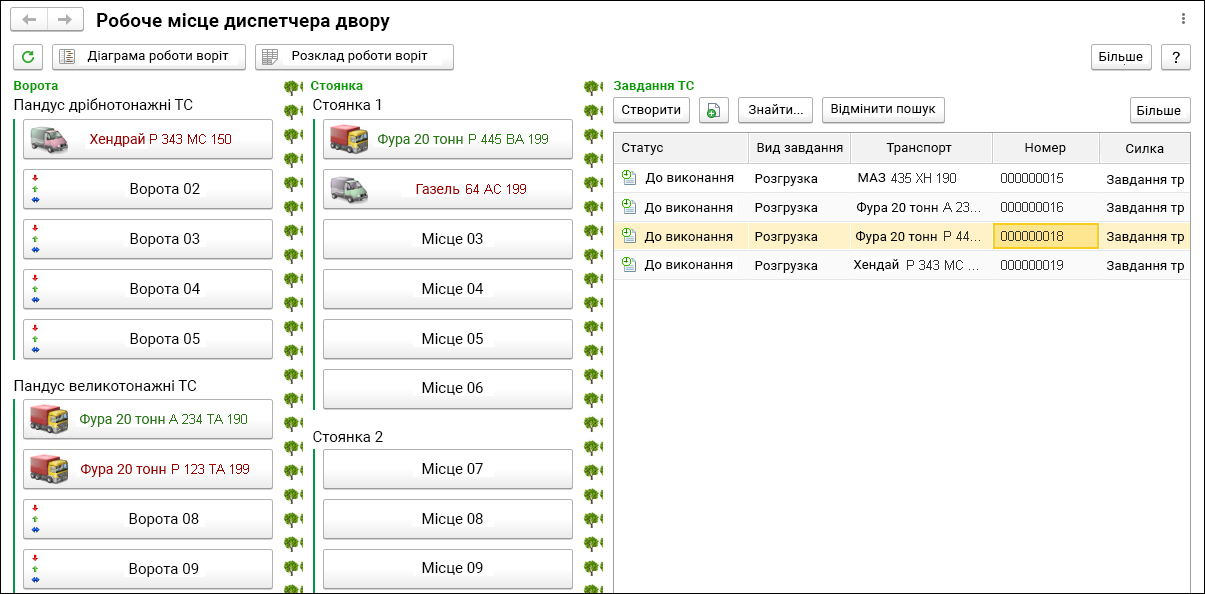Select Ворота 08
Screen dimensions: 1205x594
click(148, 519)
